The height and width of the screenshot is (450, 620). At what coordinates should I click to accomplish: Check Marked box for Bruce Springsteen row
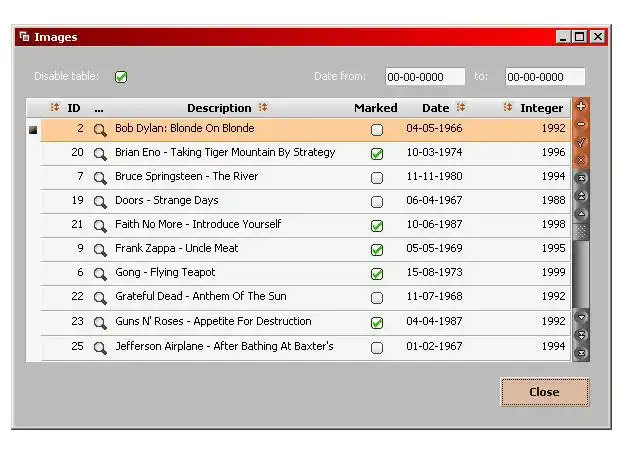[377, 178]
